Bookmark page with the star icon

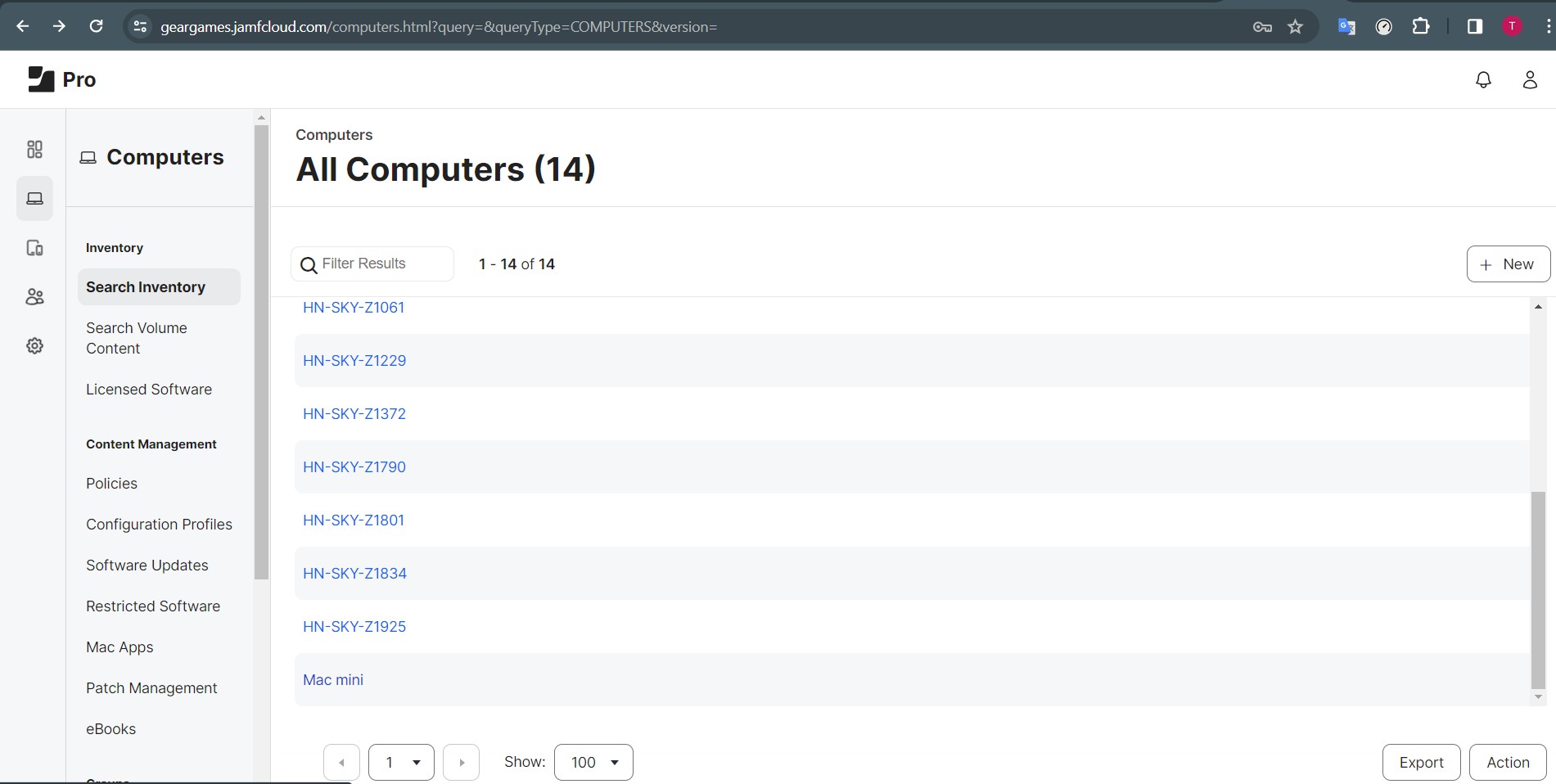pyautogui.click(x=1295, y=27)
